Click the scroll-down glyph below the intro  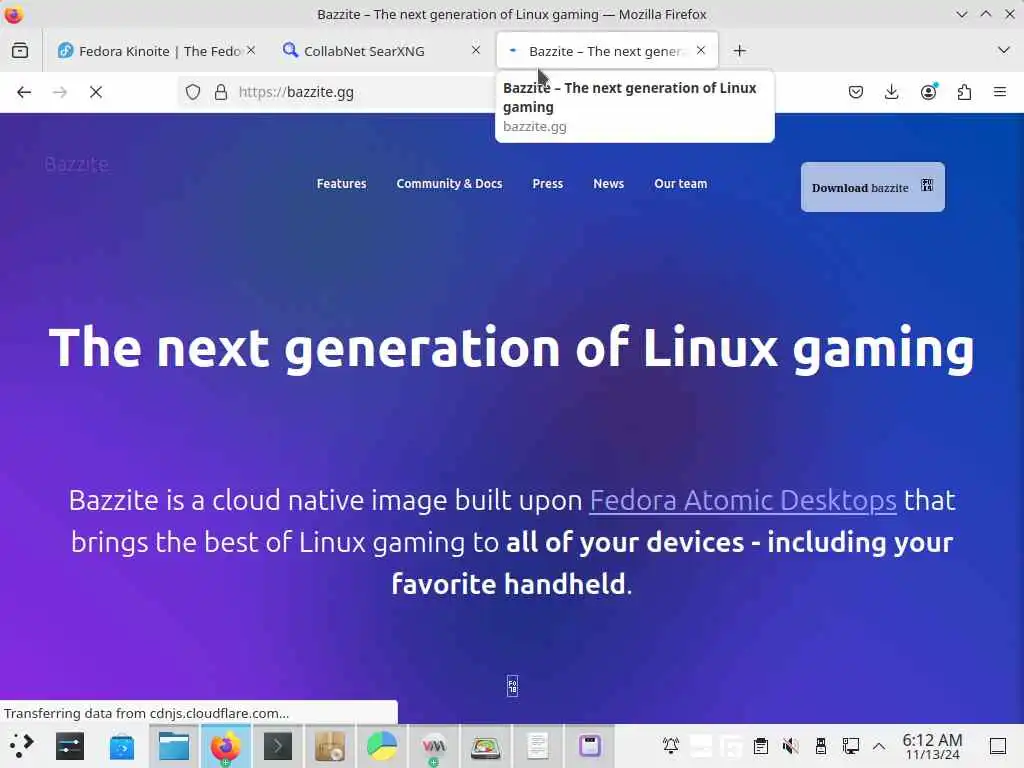tap(513, 686)
